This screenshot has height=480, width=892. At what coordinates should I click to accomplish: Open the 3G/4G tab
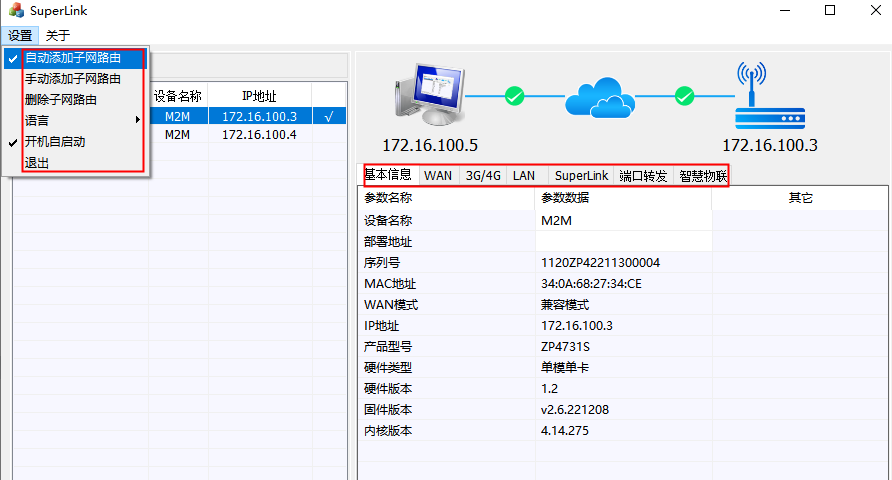pyautogui.click(x=483, y=176)
